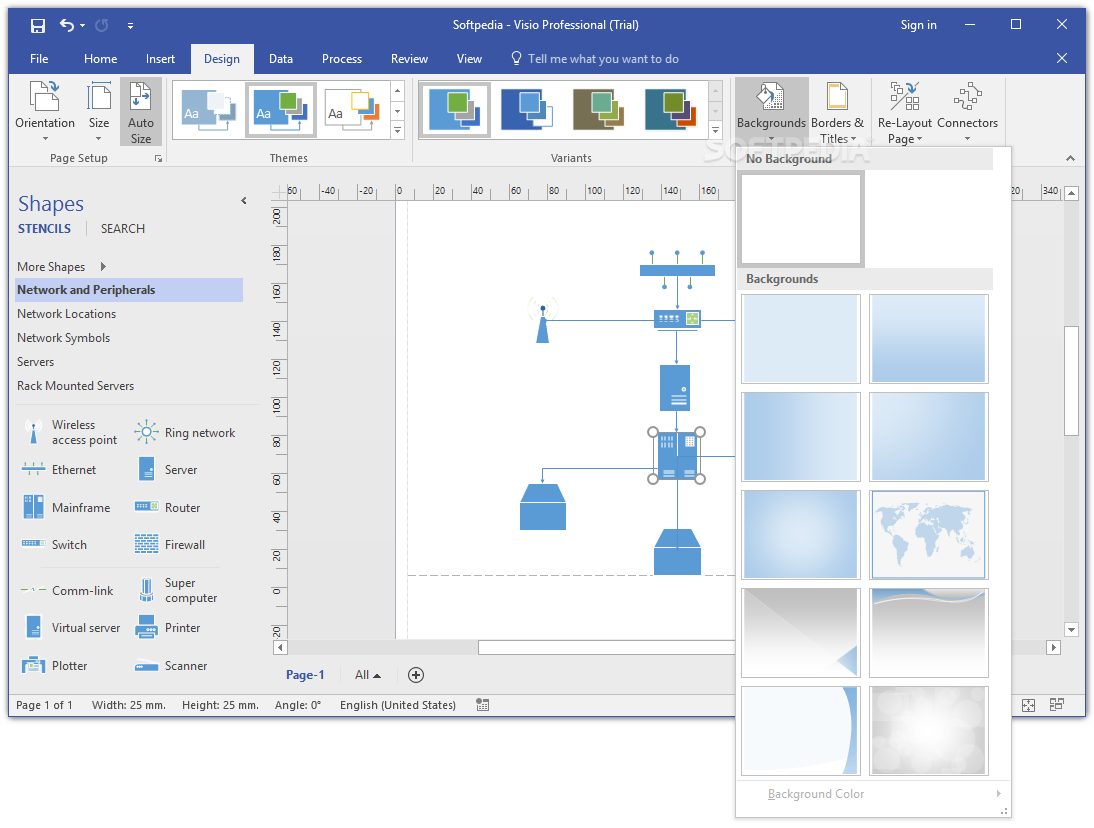
Task: Pick the Ring network shape
Action: (x=186, y=432)
